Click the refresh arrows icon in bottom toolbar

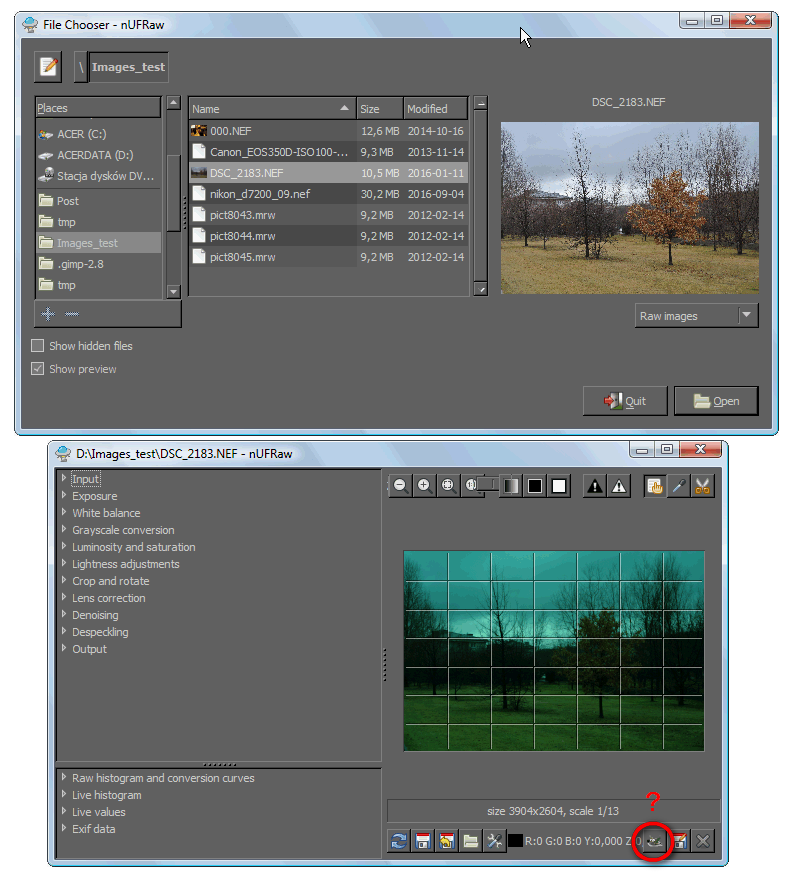pos(399,841)
